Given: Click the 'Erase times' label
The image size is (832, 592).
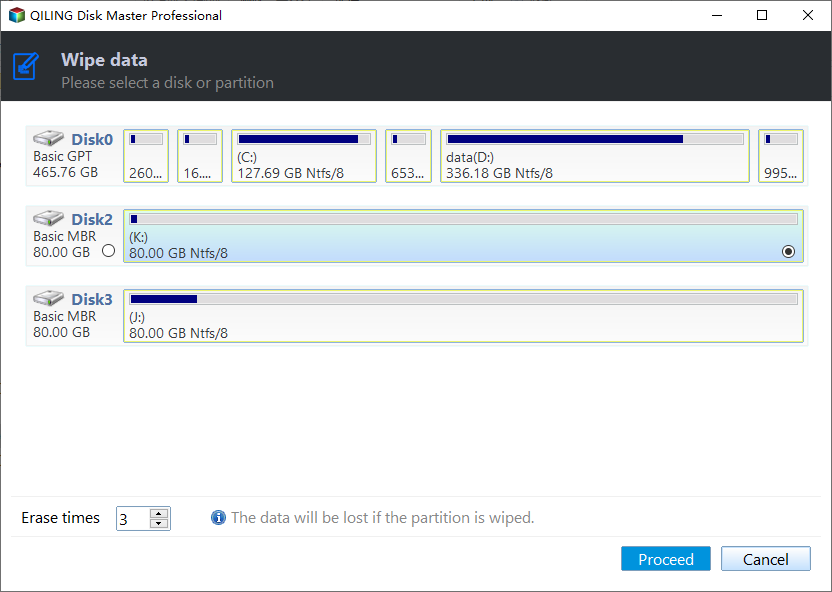Looking at the screenshot, I should 60,518.
